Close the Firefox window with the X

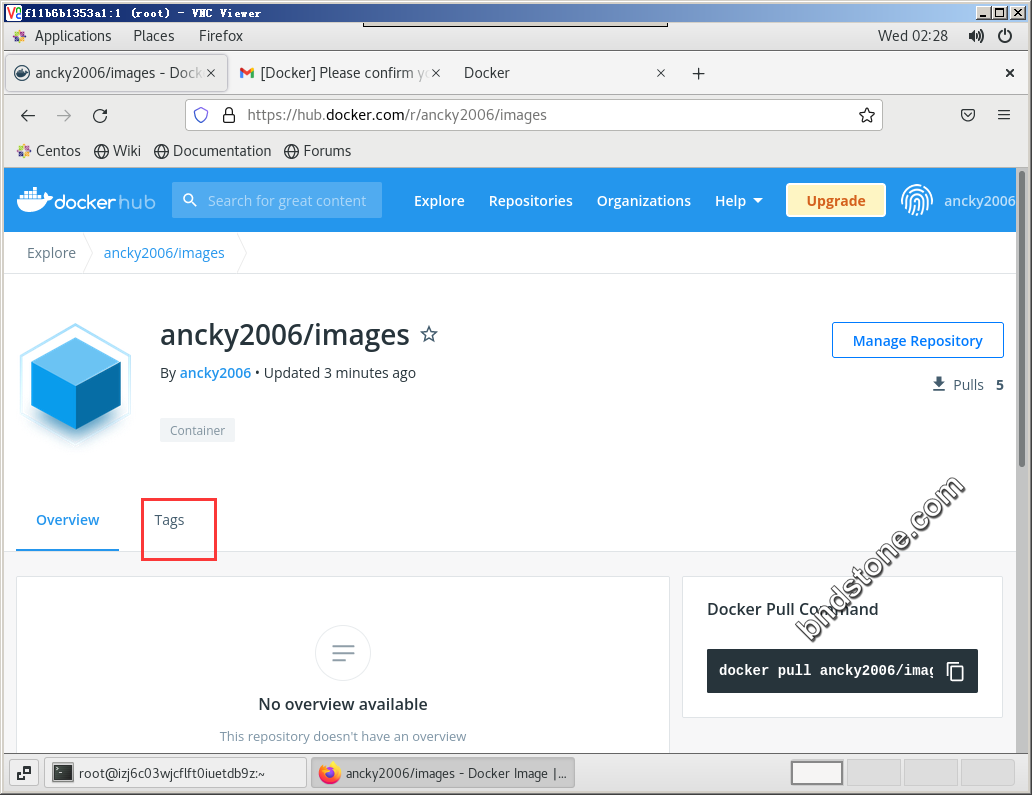(1010, 73)
